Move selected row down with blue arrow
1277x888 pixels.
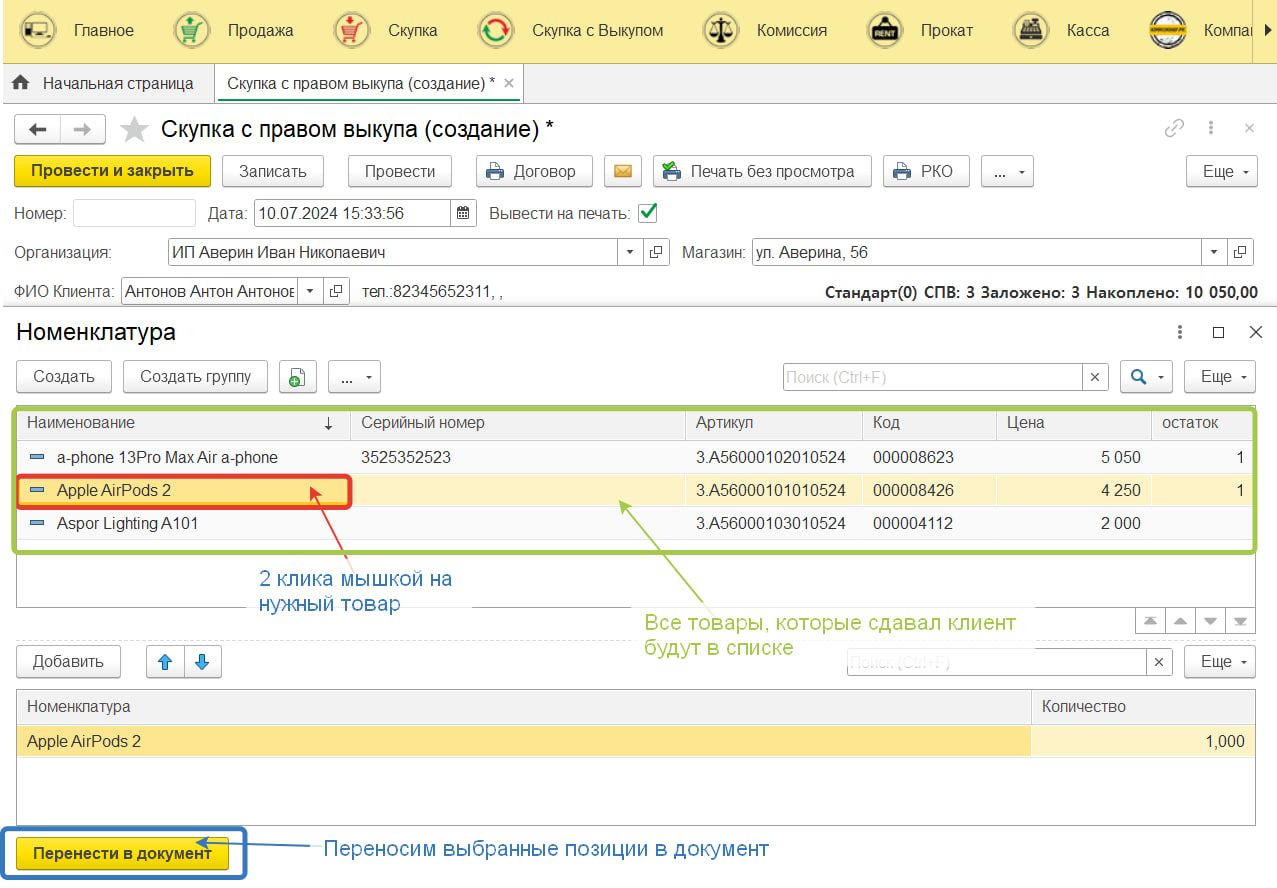tap(202, 662)
